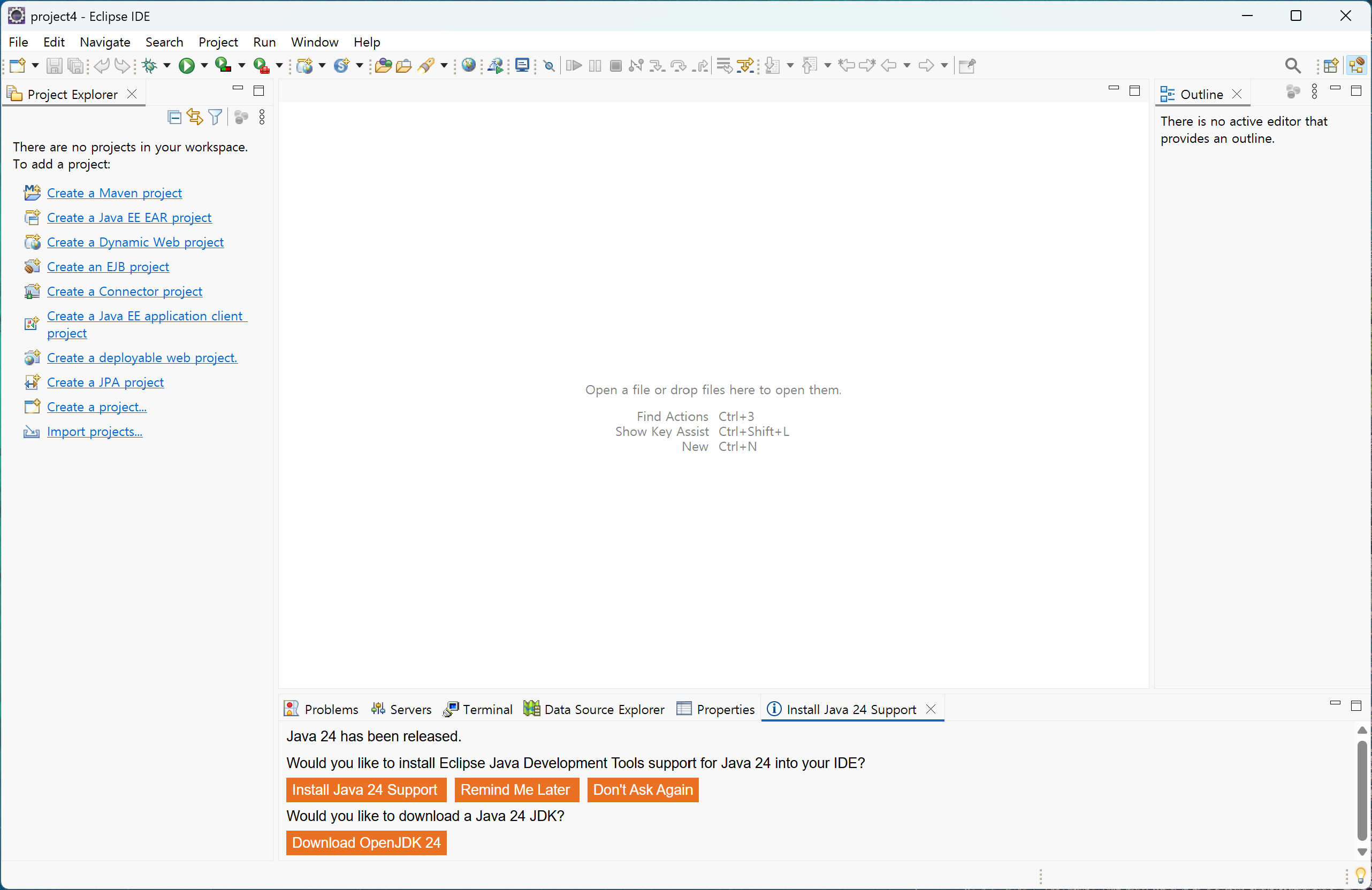The image size is (1372, 890).
Task: Toggle Skip All Breakpoints in toolbar
Action: click(x=550, y=66)
